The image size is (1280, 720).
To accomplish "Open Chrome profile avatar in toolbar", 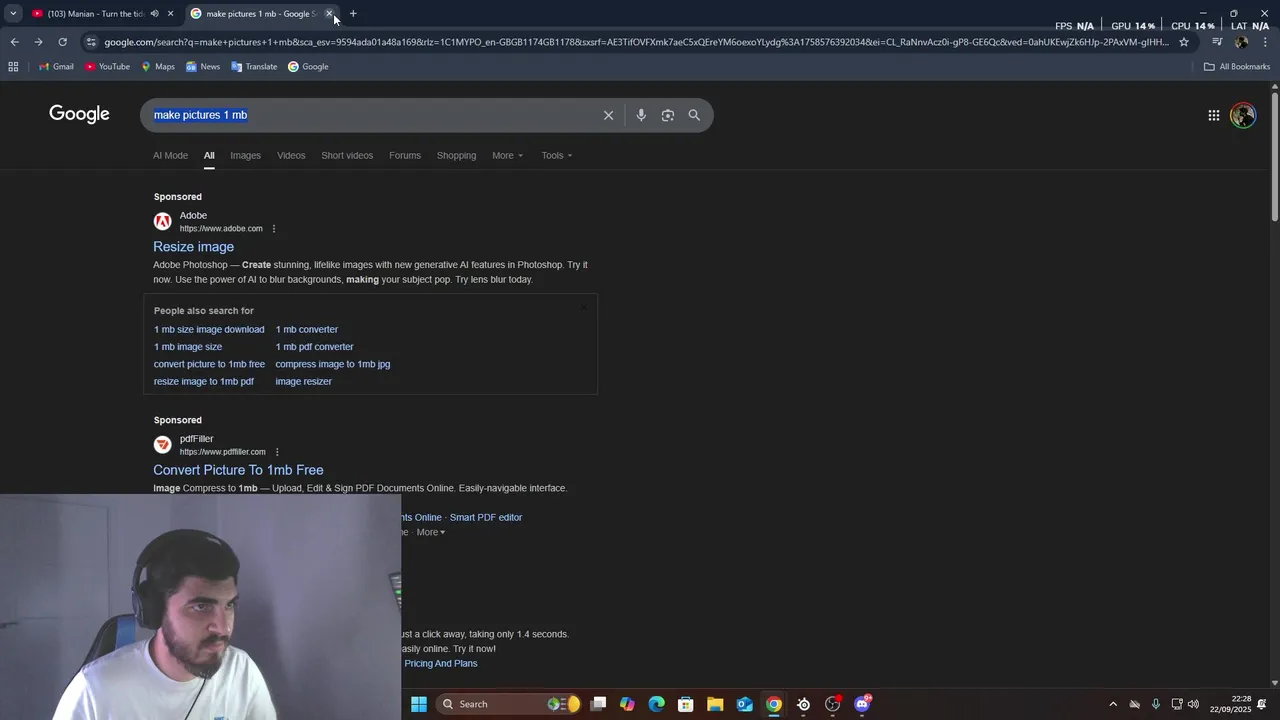I will pyautogui.click(x=1241, y=42).
